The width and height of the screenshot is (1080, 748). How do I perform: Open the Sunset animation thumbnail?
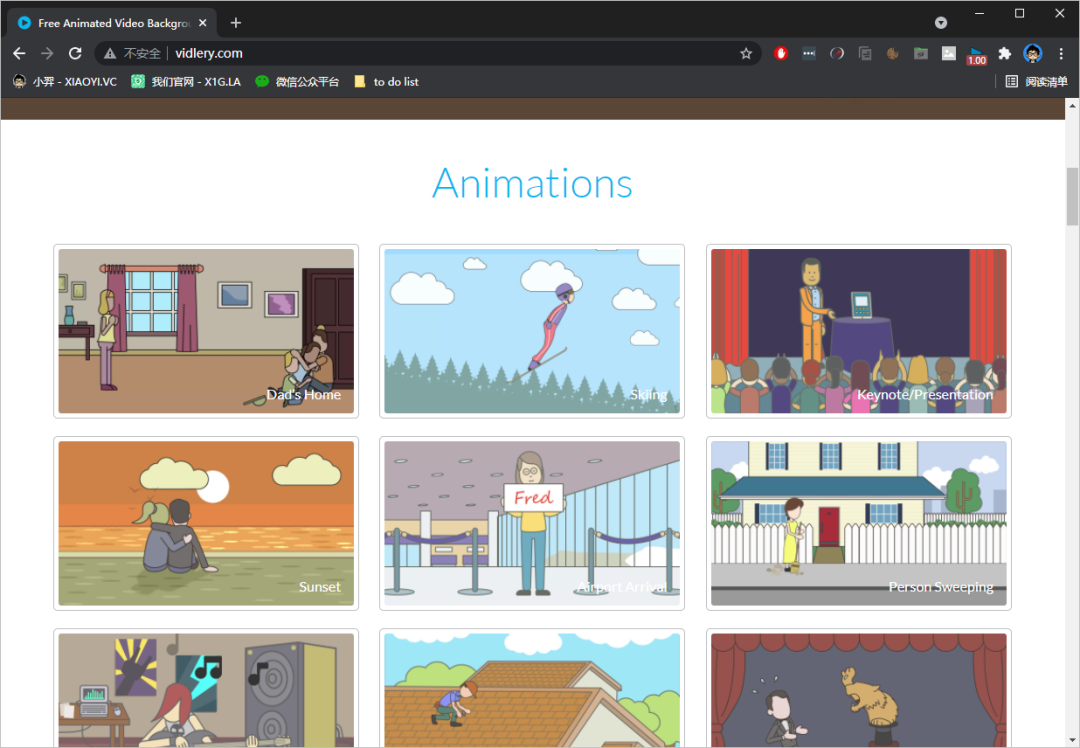(206, 523)
